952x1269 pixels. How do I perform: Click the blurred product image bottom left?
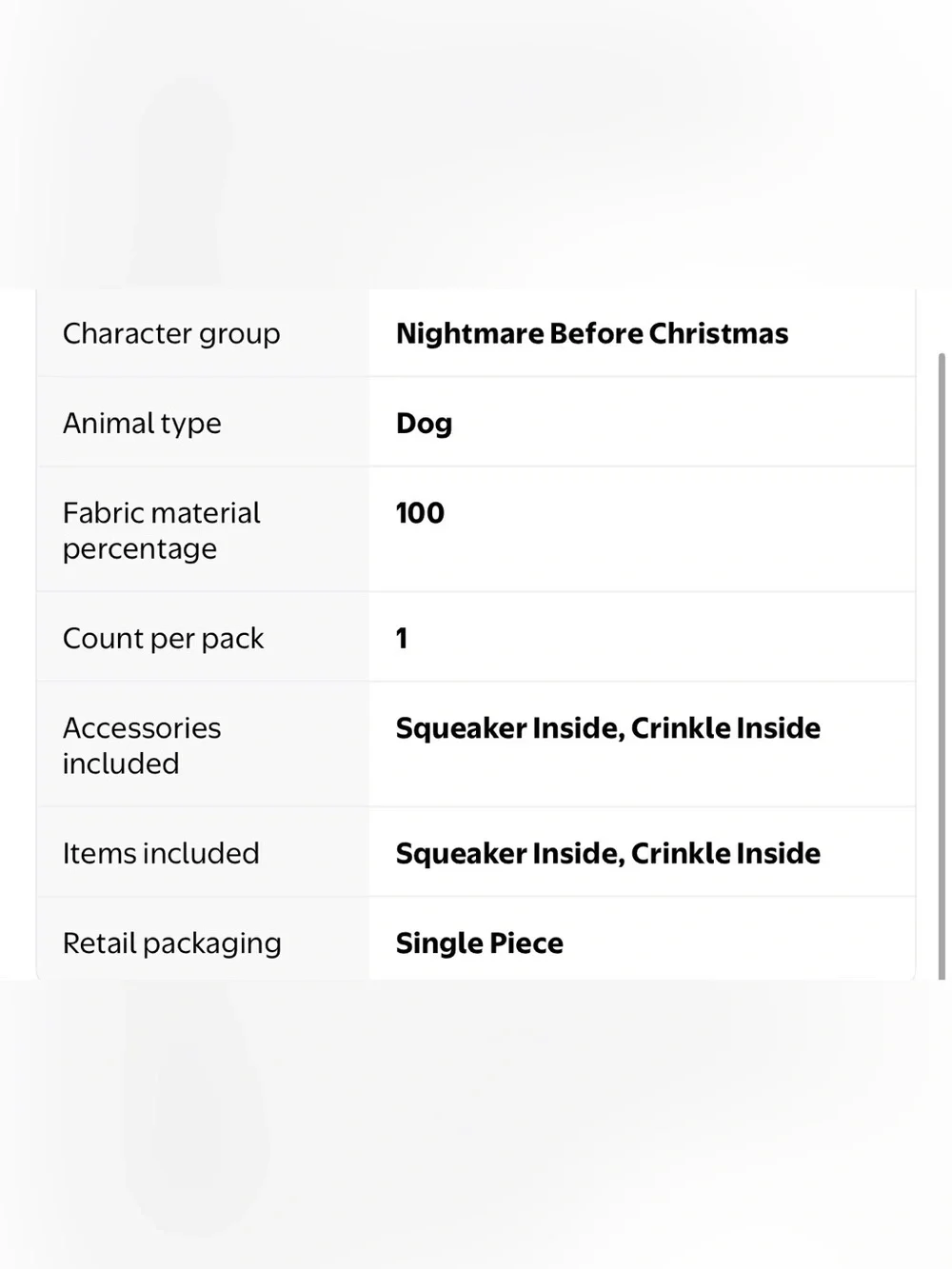point(195,1104)
